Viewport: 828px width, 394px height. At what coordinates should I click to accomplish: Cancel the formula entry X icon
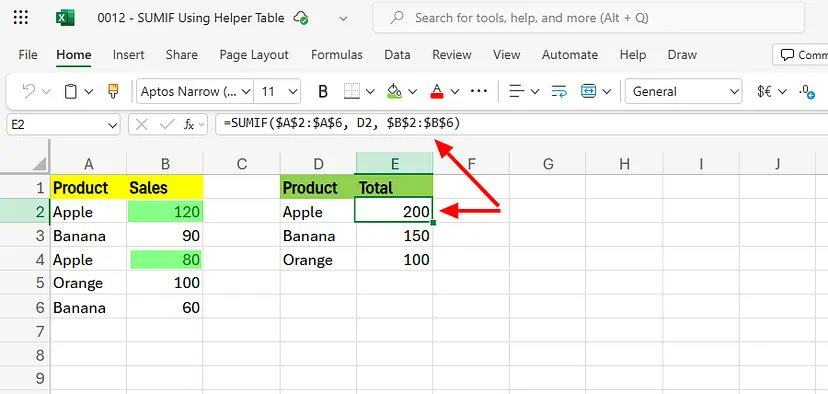click(x=142, y=125)
